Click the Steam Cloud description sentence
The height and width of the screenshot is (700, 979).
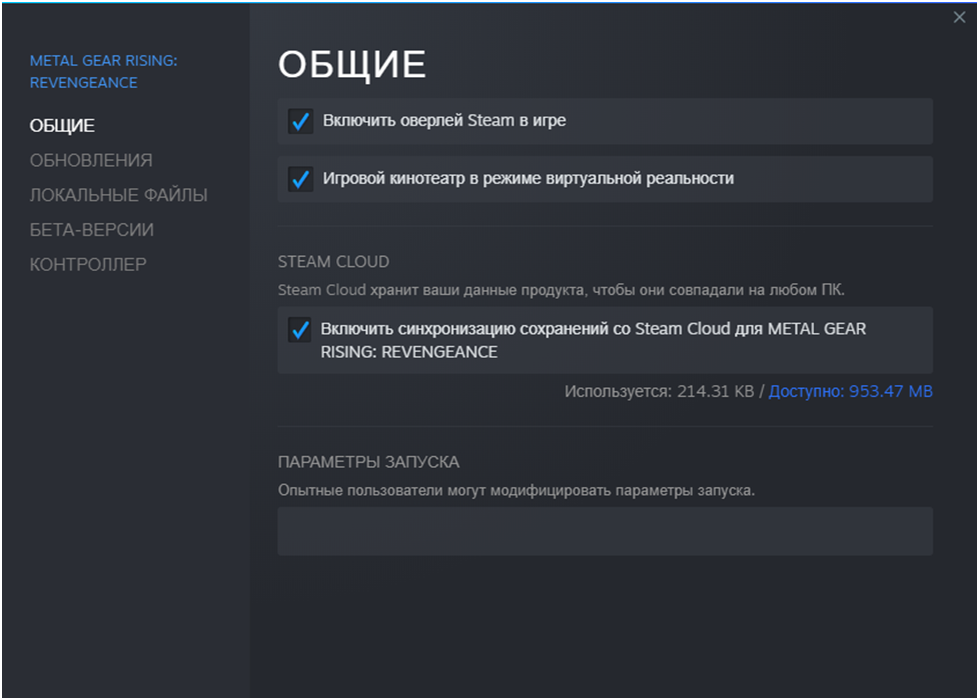pos(561,290)
